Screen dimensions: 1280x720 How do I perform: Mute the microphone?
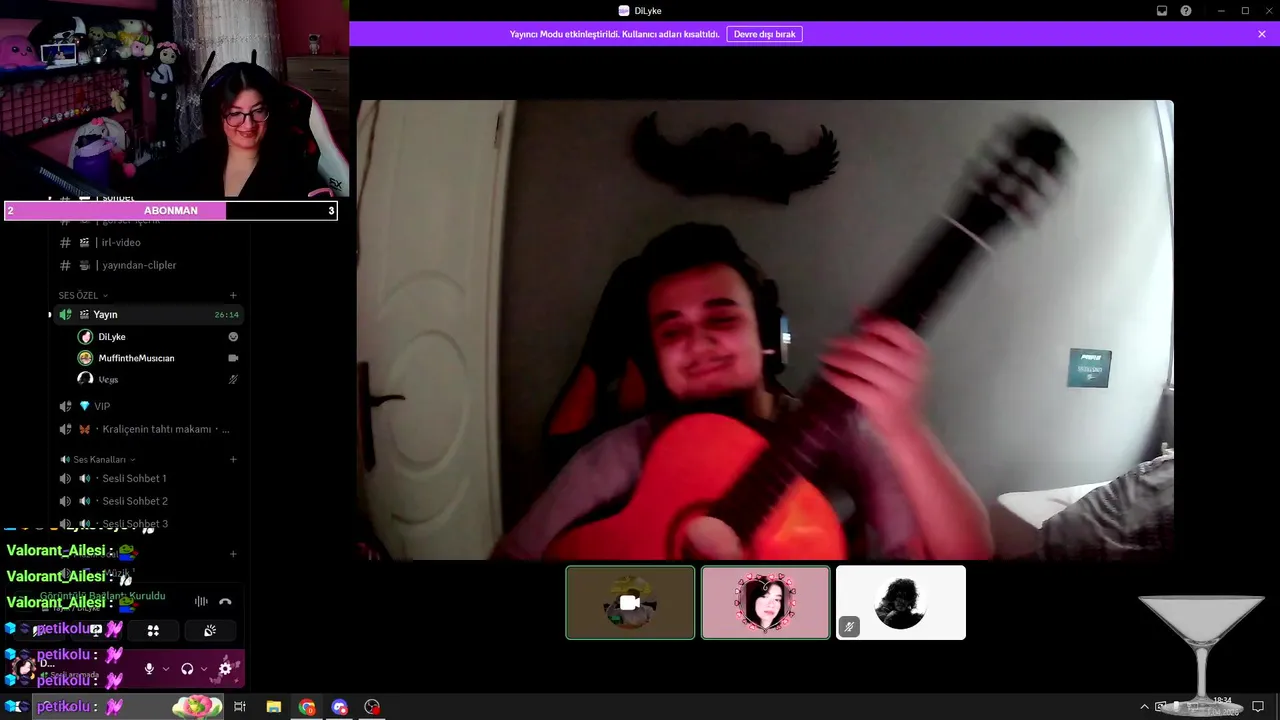point(149,669)
